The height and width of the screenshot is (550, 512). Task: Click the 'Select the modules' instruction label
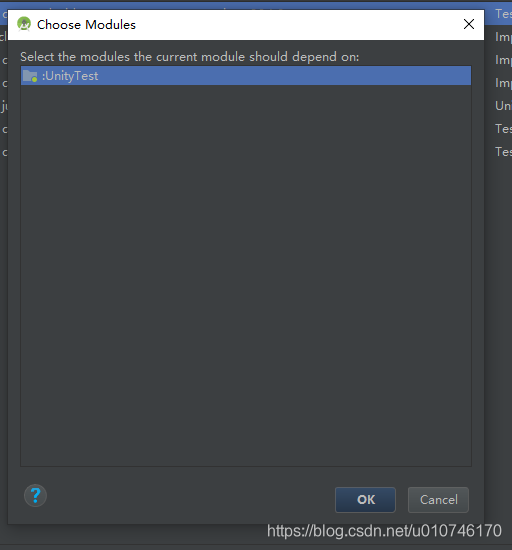(x=190, y=57)
